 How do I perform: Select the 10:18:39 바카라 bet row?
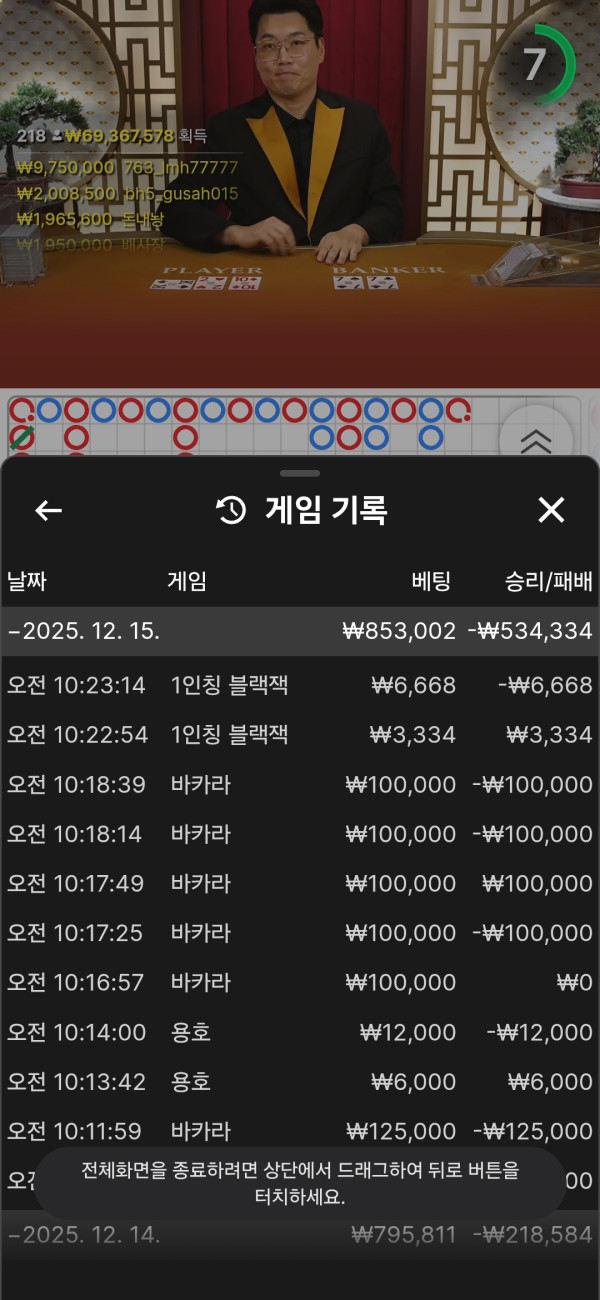click(300, 784)
